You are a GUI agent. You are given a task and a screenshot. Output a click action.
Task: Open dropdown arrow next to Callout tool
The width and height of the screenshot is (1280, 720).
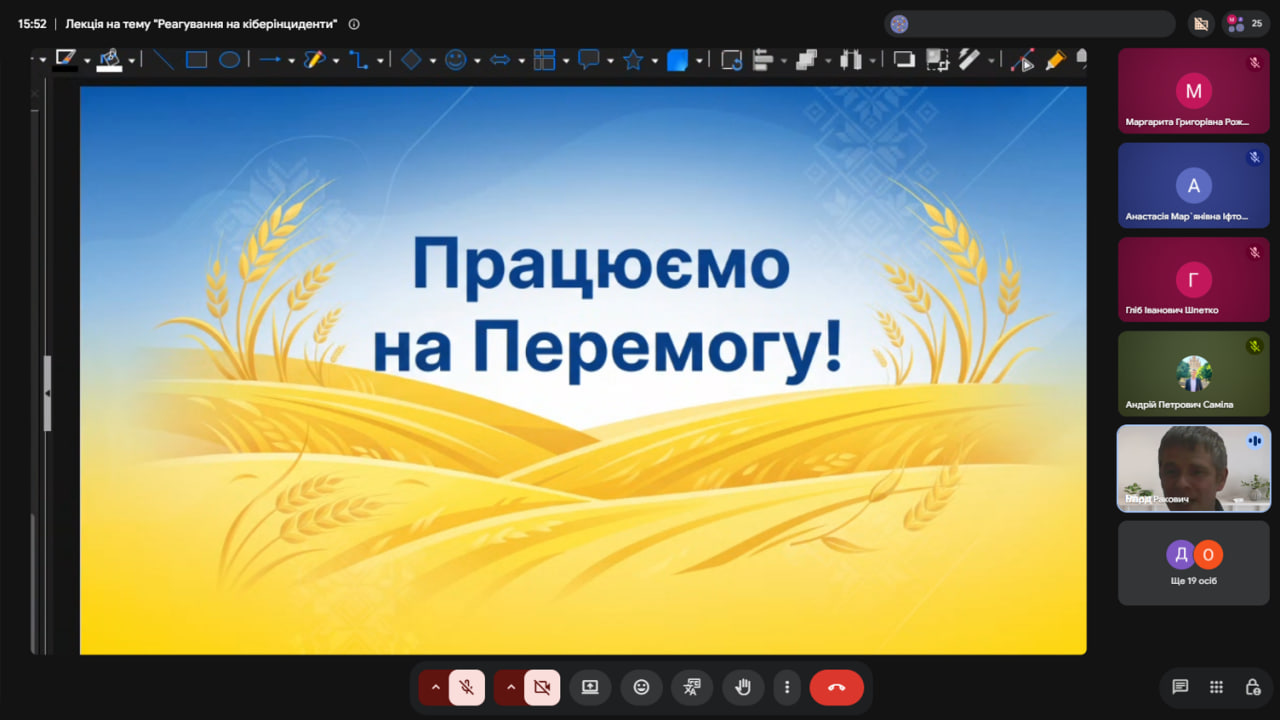[610, 61]
